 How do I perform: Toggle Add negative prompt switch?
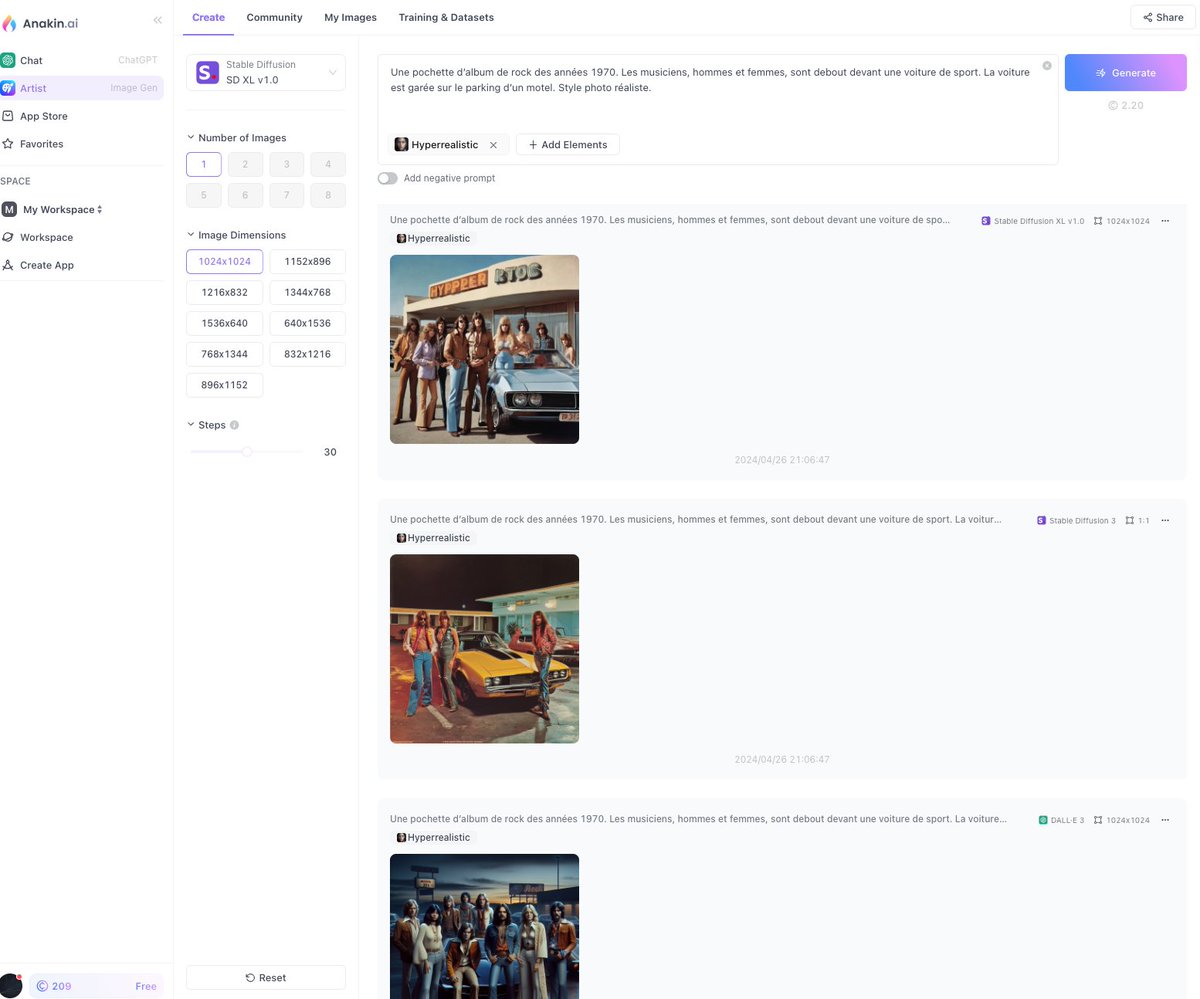[387, 178]
